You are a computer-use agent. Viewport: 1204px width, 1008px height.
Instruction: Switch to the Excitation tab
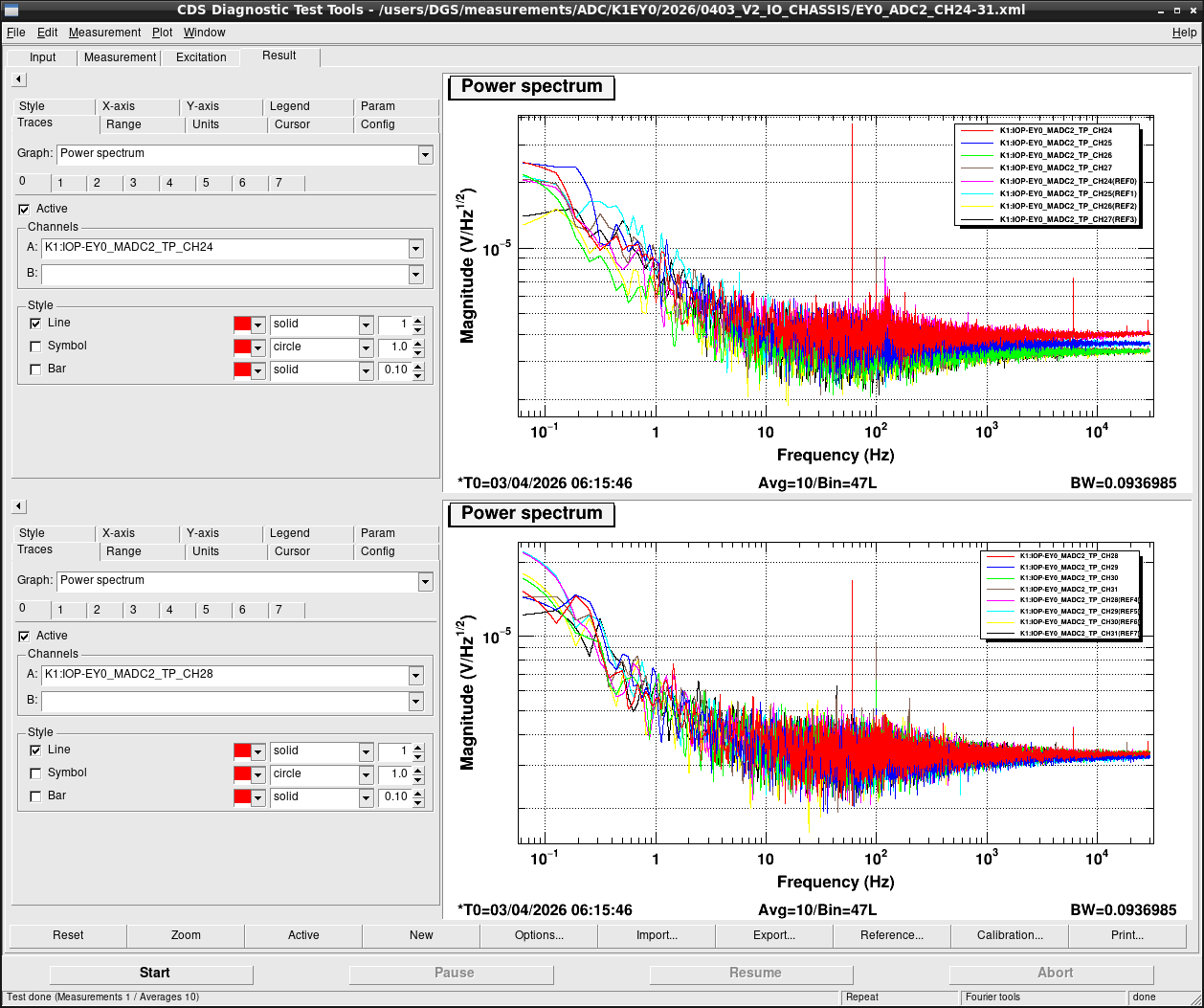[x=201, y=57]
